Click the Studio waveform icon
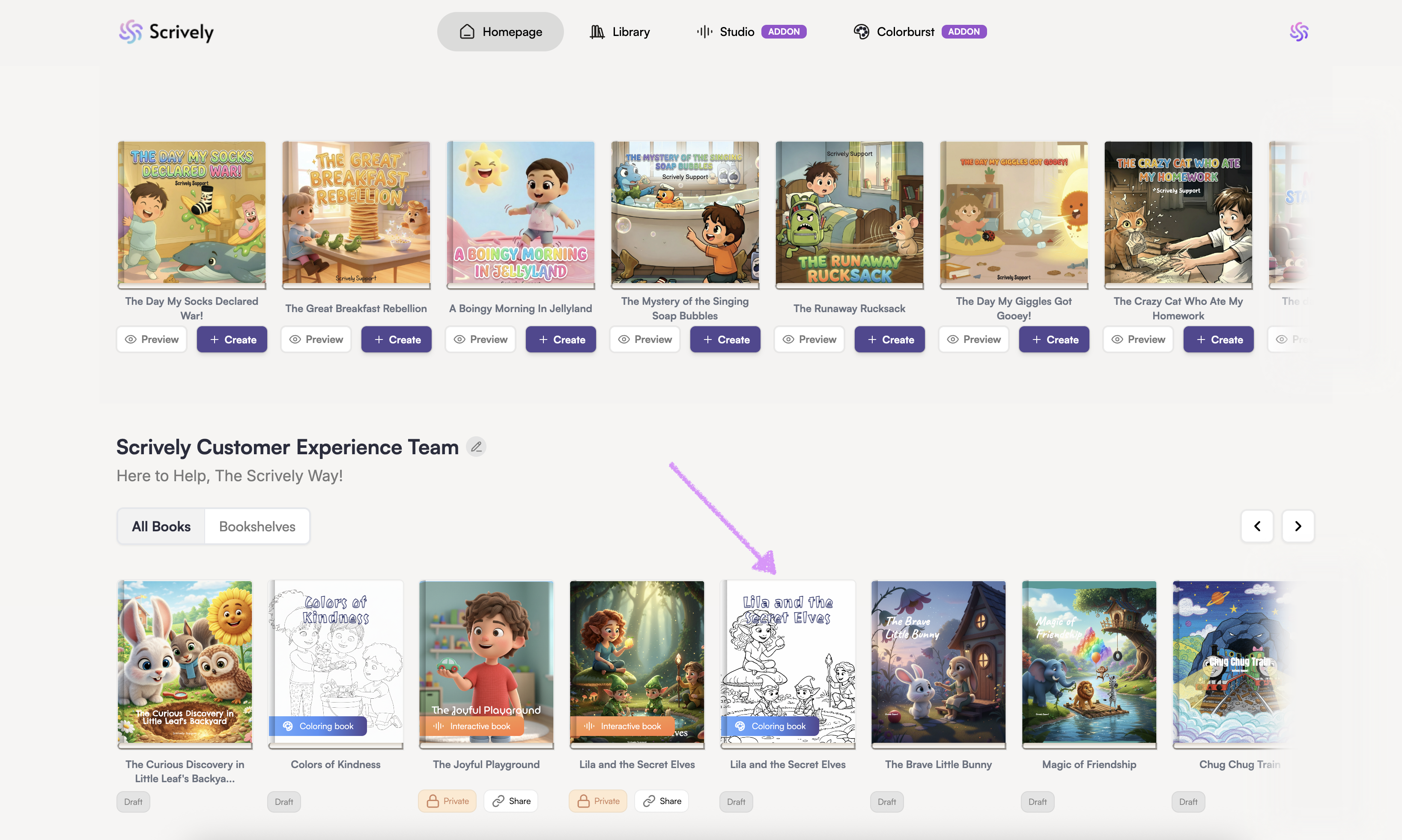The width and height of the screenshot is (1402, 840). (704, 32)
